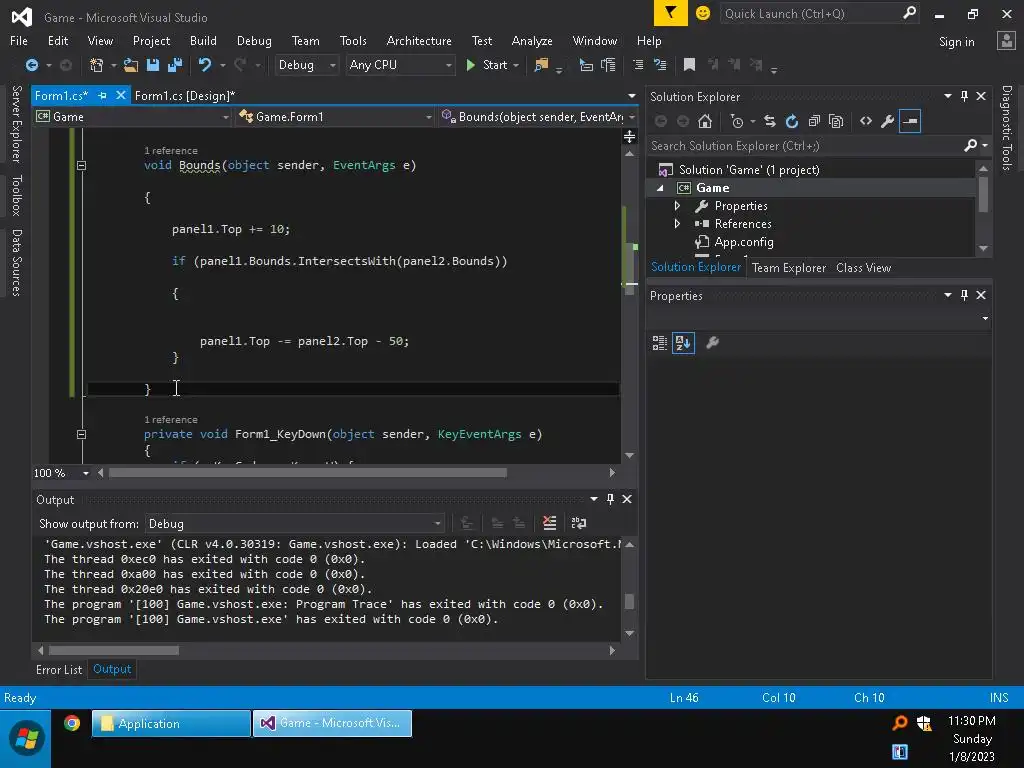Click the pin icon on Form1.cs tab
The image size is (1024, 768).
pyautogui.click(x=103, y=95)
